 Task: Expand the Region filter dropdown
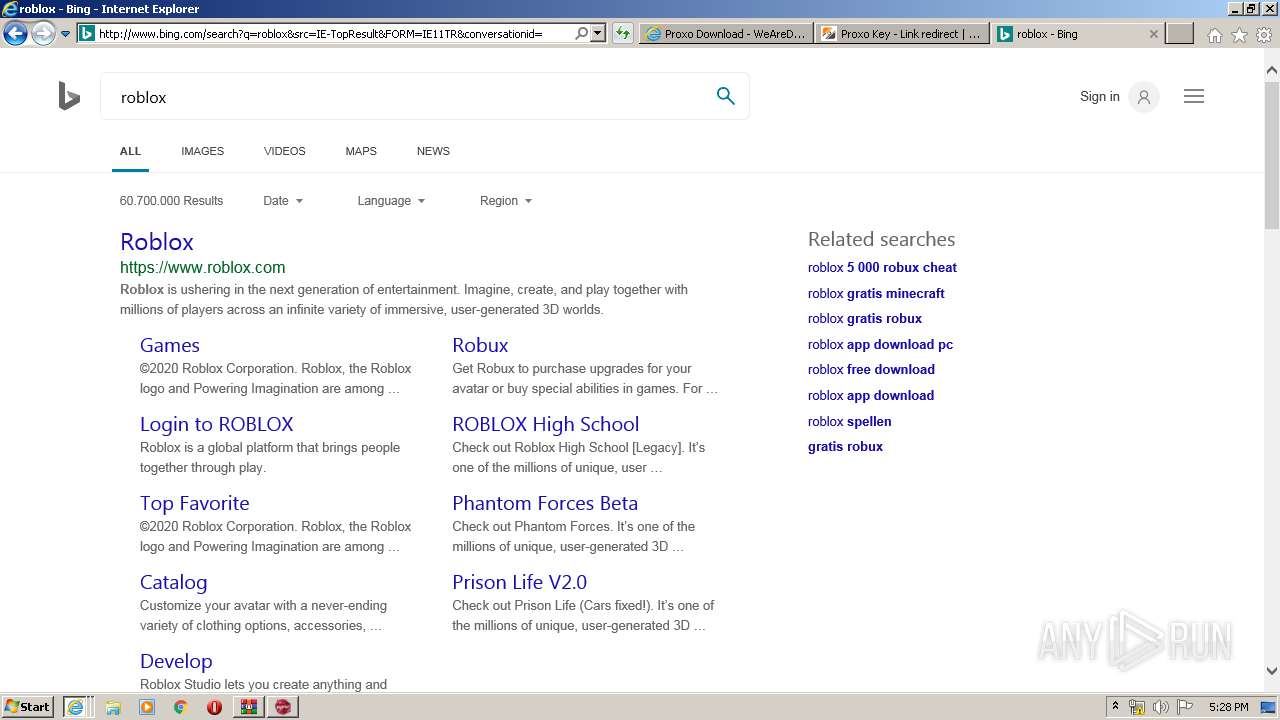pos(506,201)
